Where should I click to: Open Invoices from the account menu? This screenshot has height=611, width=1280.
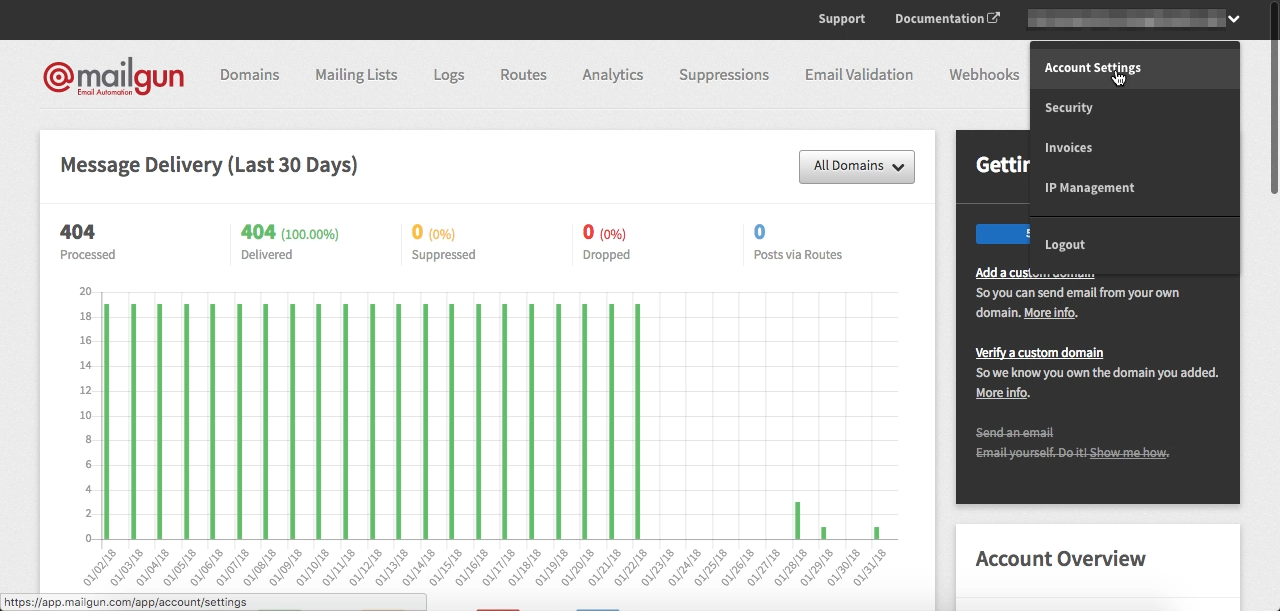[x=1135, y=148]
